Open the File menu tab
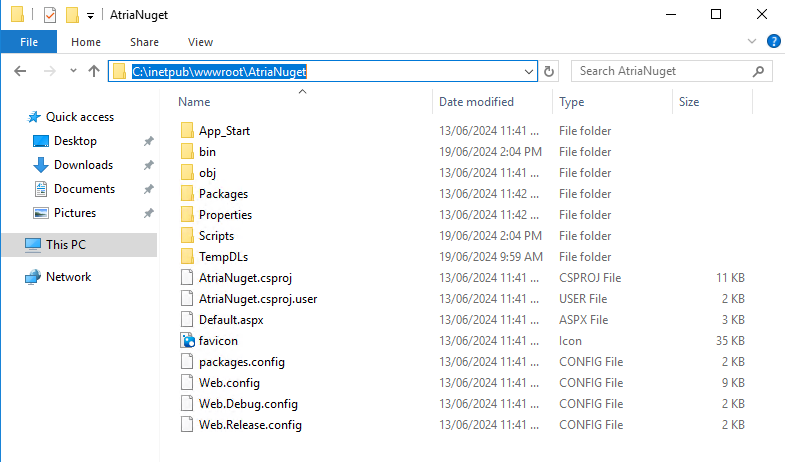 coord(29,42)
